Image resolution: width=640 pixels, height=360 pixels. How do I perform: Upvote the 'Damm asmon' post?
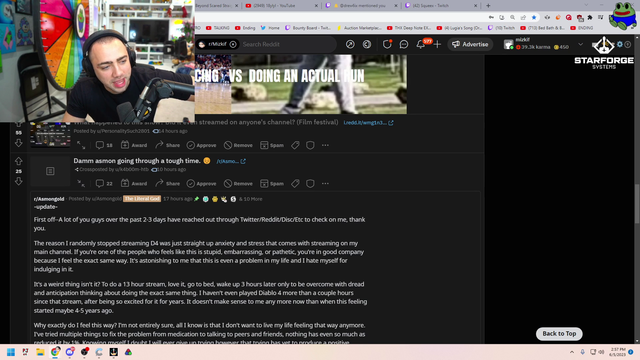pos(18,161)
